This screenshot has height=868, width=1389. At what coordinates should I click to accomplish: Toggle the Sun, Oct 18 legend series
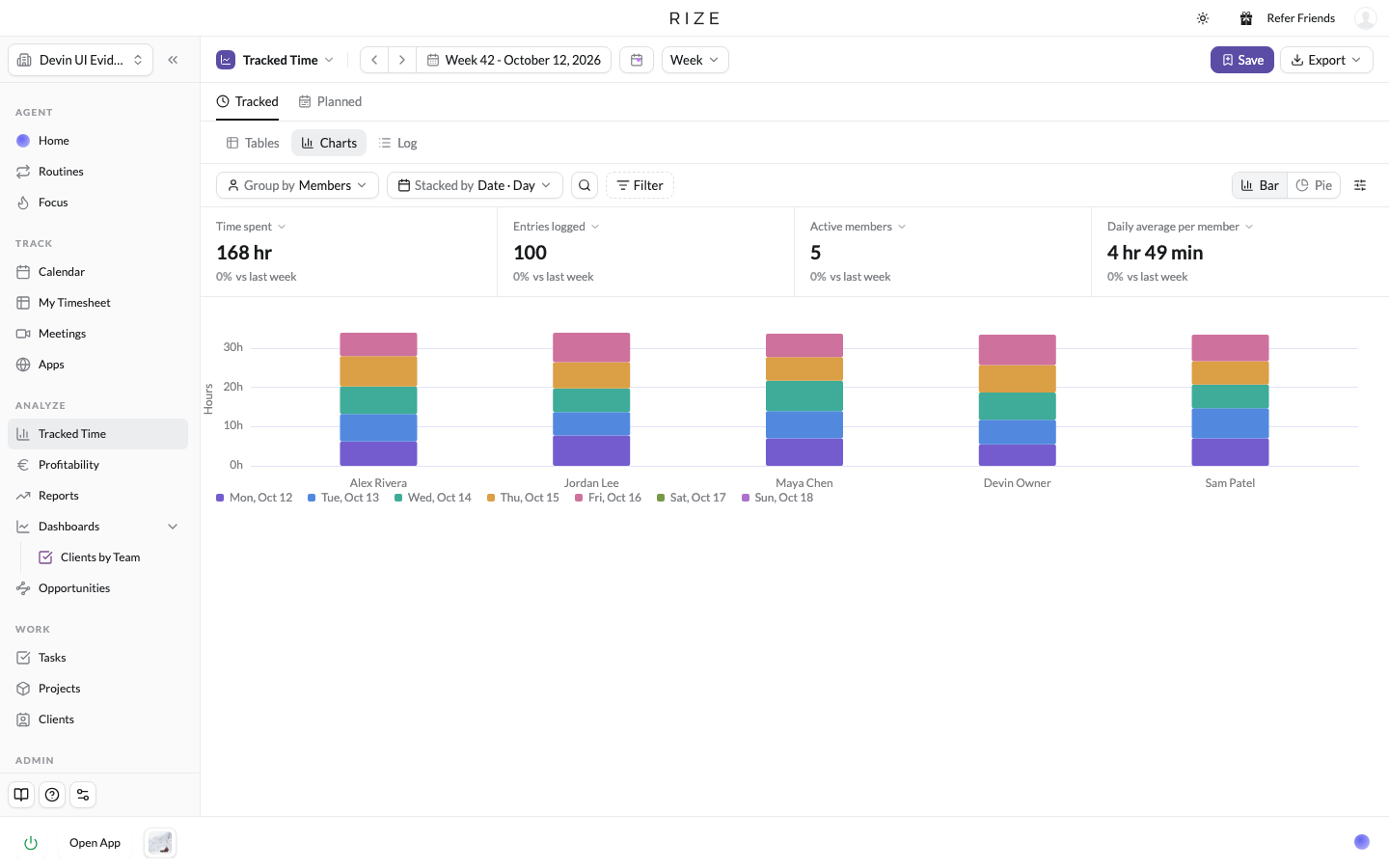[x=777, y=498]
